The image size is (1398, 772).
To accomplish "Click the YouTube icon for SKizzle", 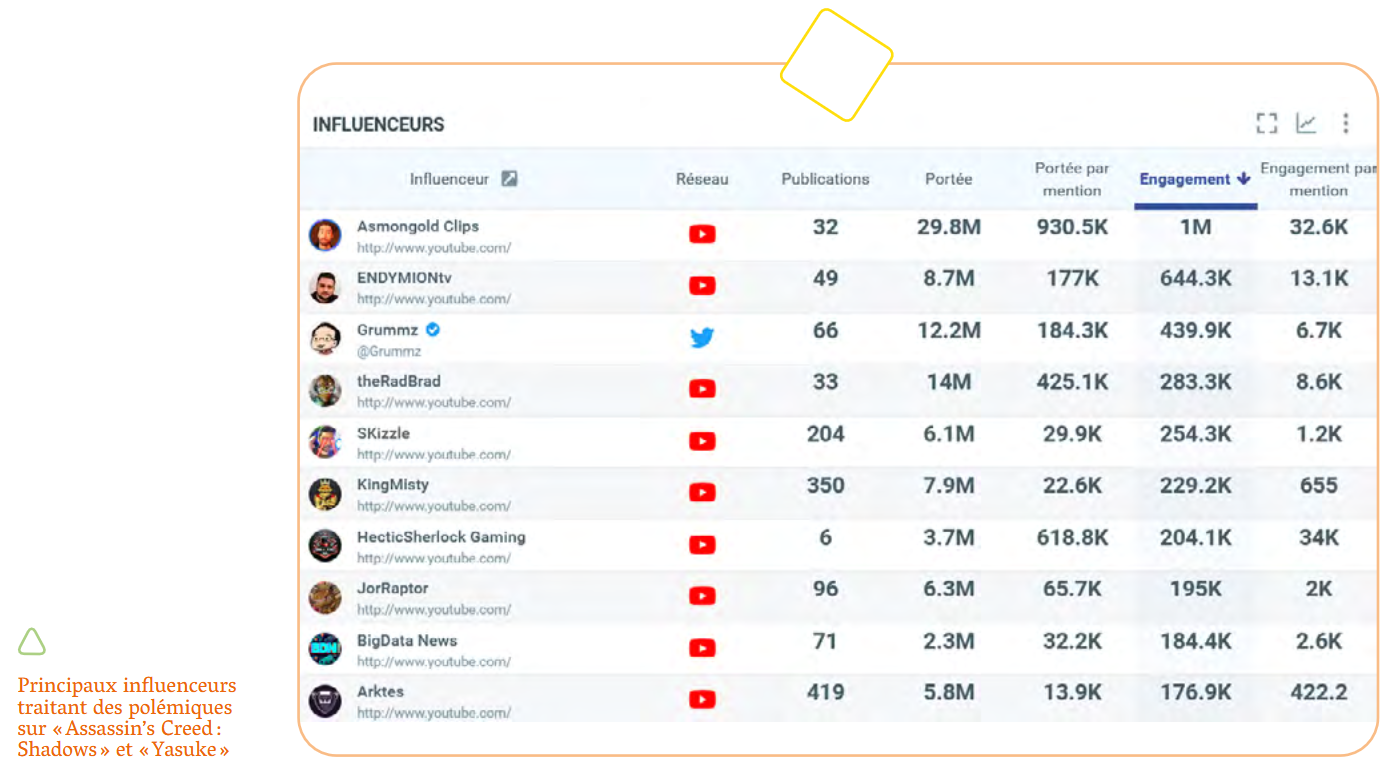I will (x=702, y=441).
